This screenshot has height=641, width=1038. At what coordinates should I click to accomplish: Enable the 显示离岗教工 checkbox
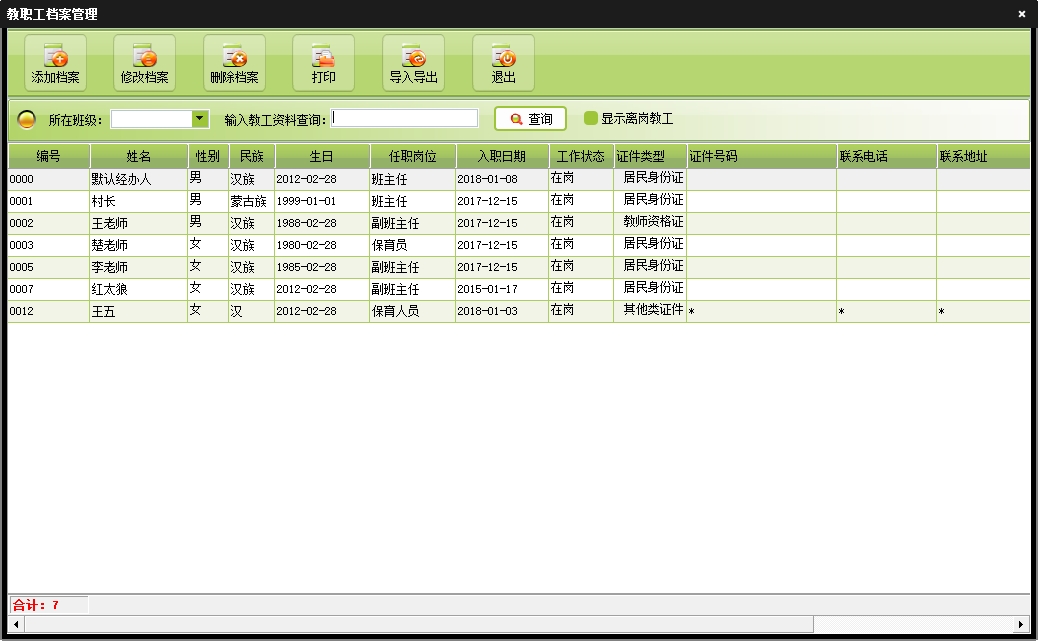coord(591,119)
